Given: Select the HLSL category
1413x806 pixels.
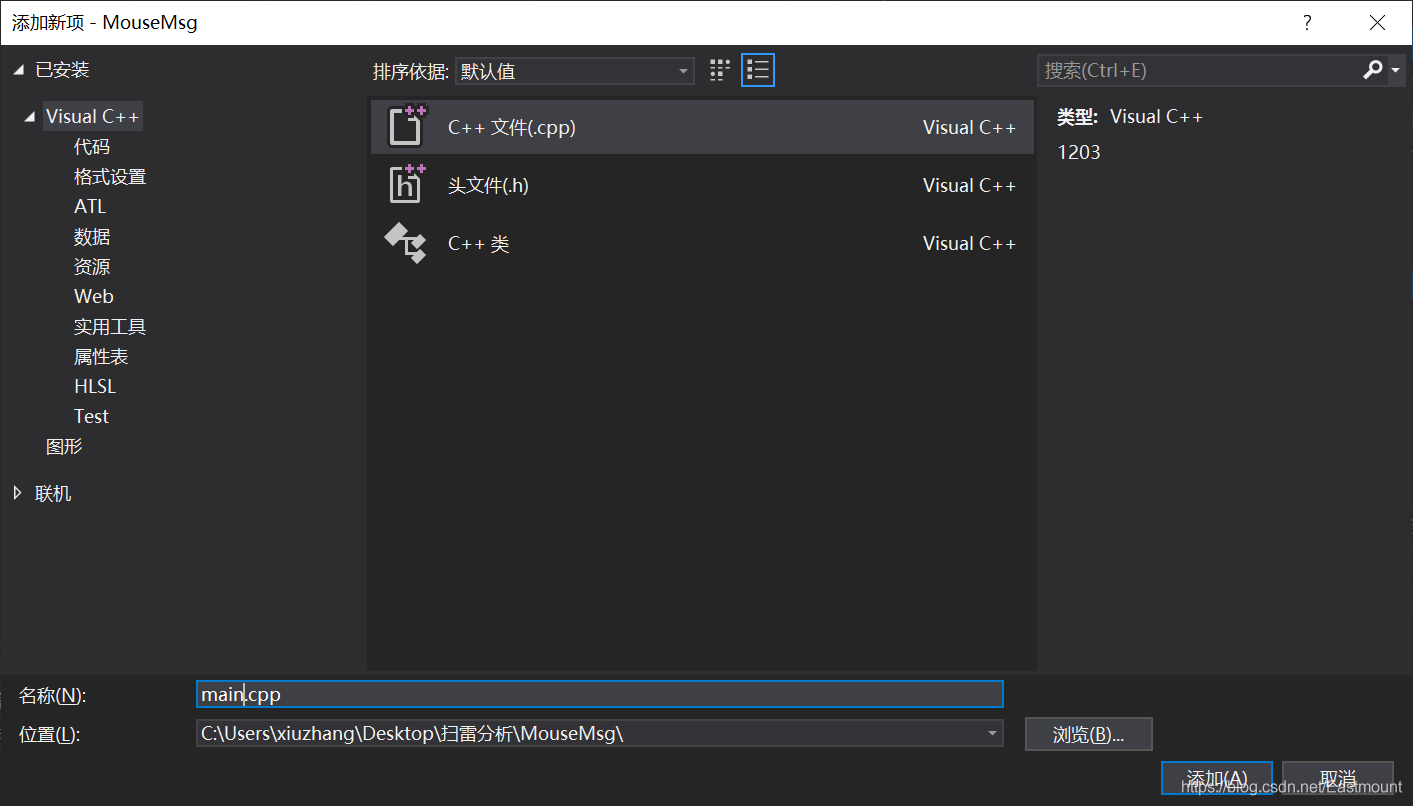Looking at the screenshot, I should coord(95,386).
